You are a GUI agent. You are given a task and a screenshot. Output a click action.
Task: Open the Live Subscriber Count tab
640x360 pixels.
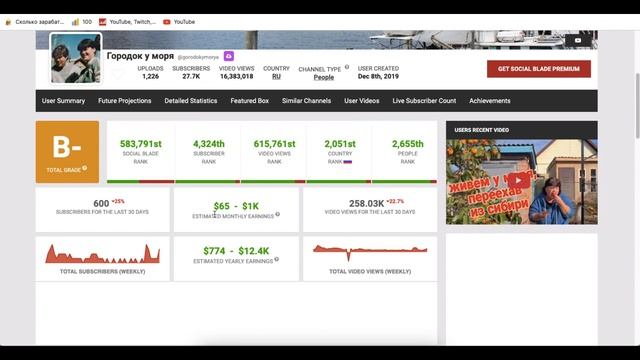click(x=424, y=101)
